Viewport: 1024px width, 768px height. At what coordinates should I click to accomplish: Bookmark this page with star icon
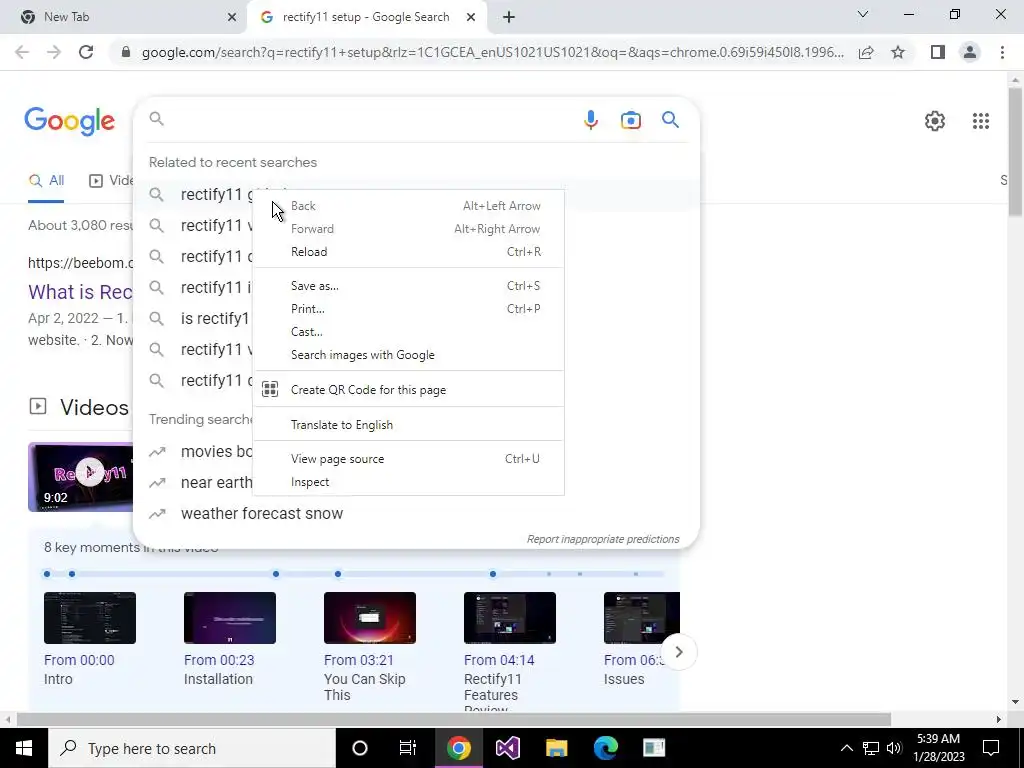click(x=898, y=52)
